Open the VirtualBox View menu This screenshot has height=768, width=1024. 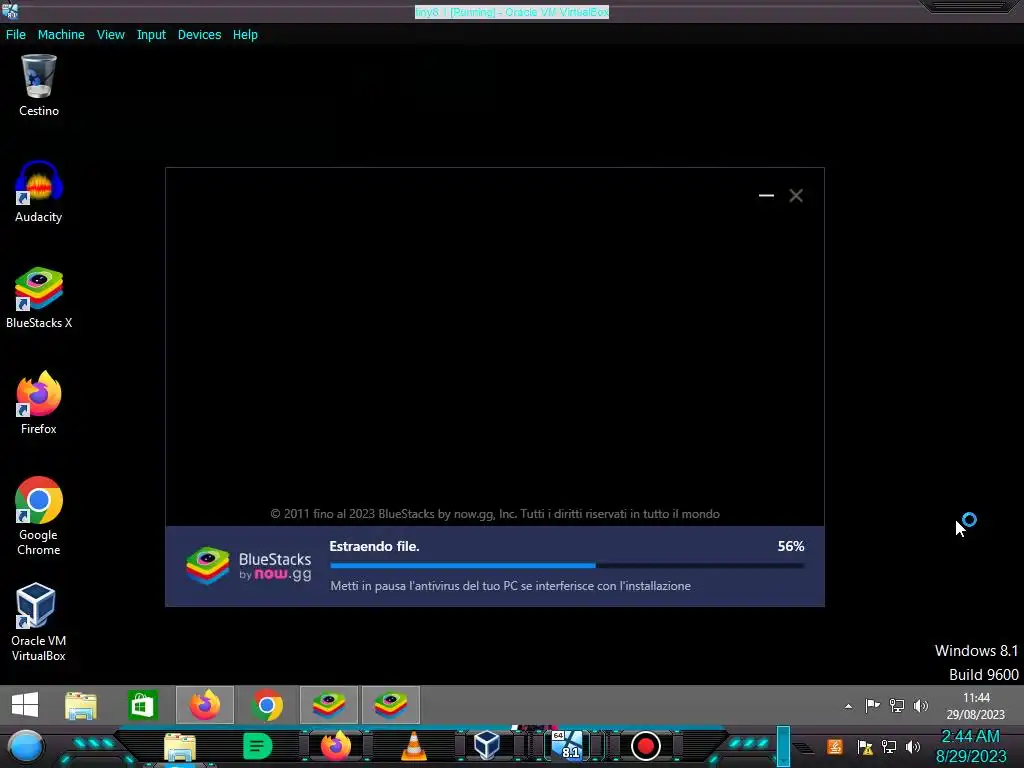click(110, 35)
